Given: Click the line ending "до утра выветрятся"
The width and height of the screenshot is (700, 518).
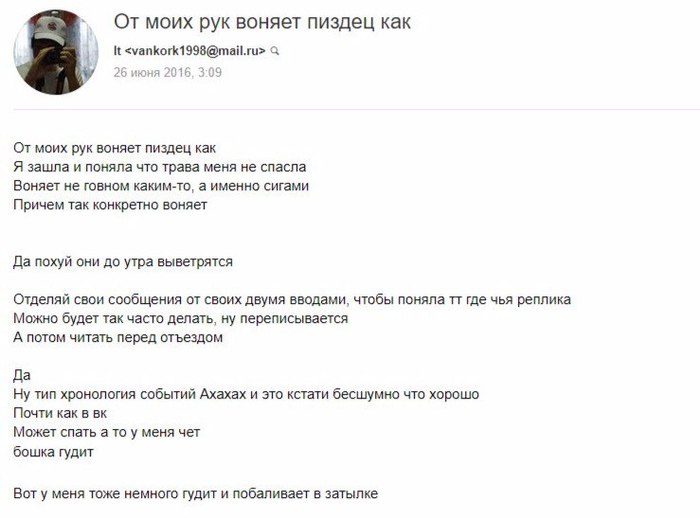Looking at the screenshot, I should 123,262.
